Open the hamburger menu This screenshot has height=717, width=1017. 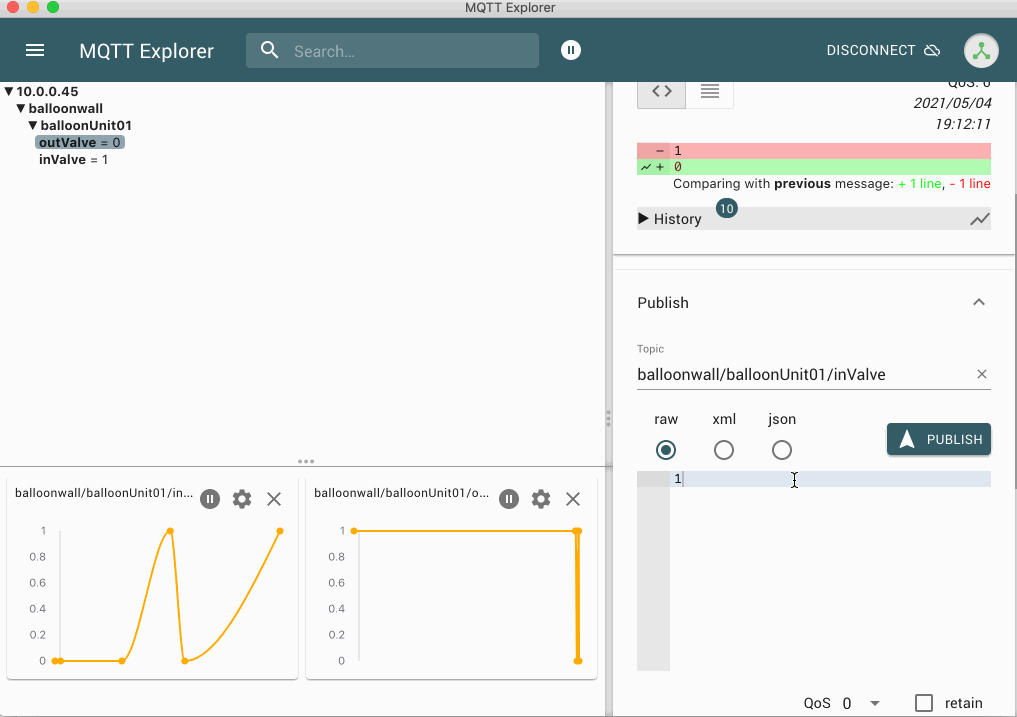(35, 51)
